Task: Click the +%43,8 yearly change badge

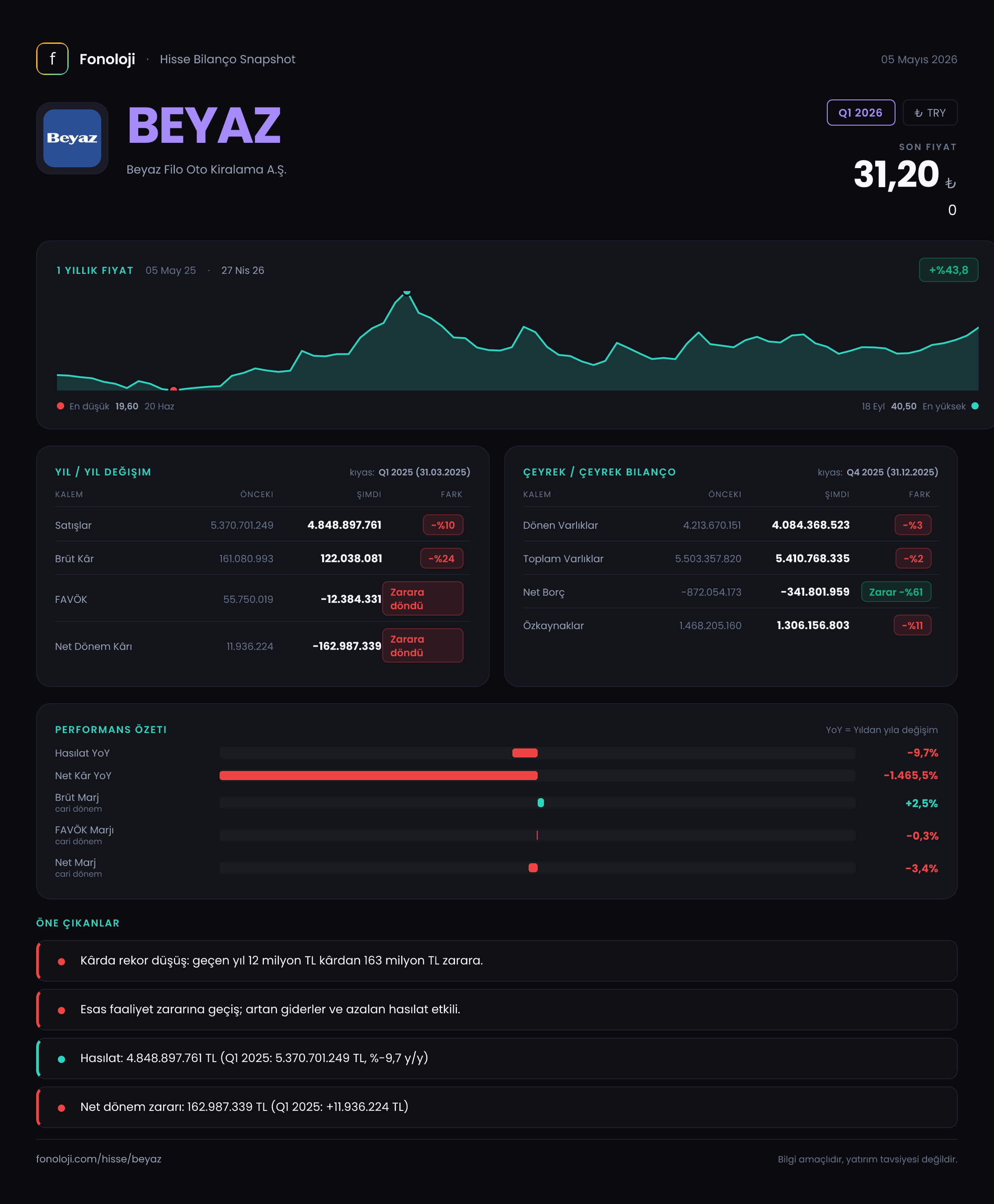Action: coord(948,270)
